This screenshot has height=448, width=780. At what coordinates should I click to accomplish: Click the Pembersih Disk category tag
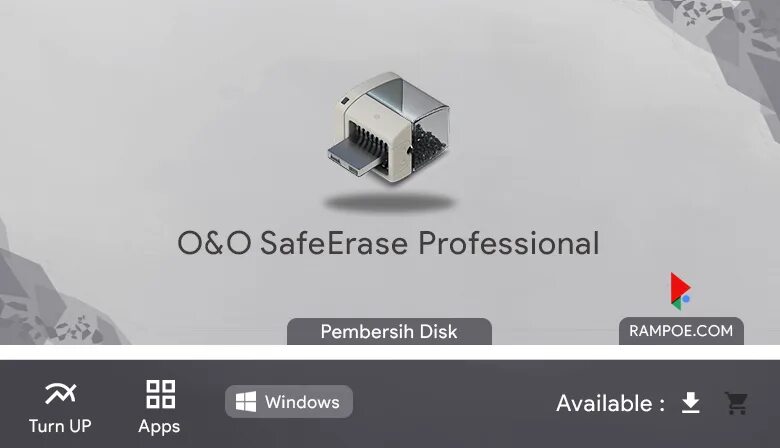tap(389, 331)
